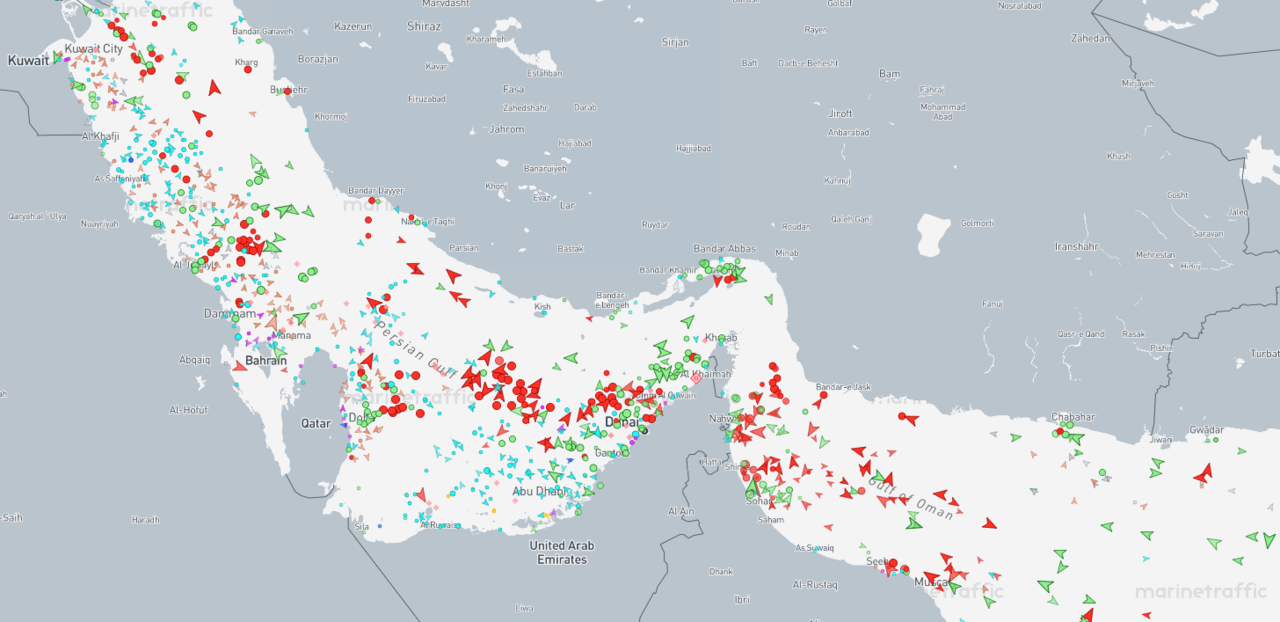
Task: Click the Kuwait City map label
Action: [x=94, y=48]
